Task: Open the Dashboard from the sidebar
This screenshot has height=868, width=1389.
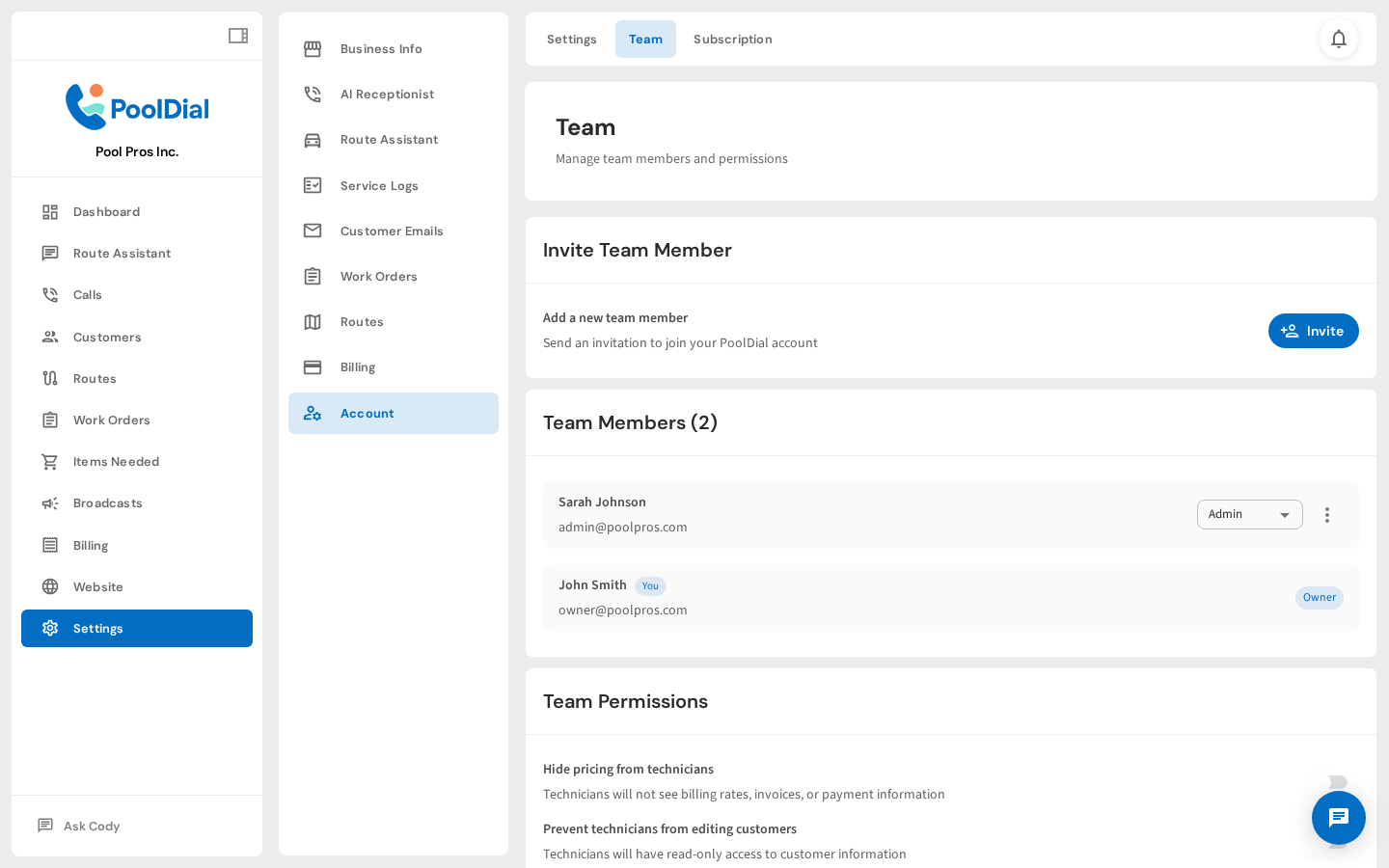Action: coord(106,211)
